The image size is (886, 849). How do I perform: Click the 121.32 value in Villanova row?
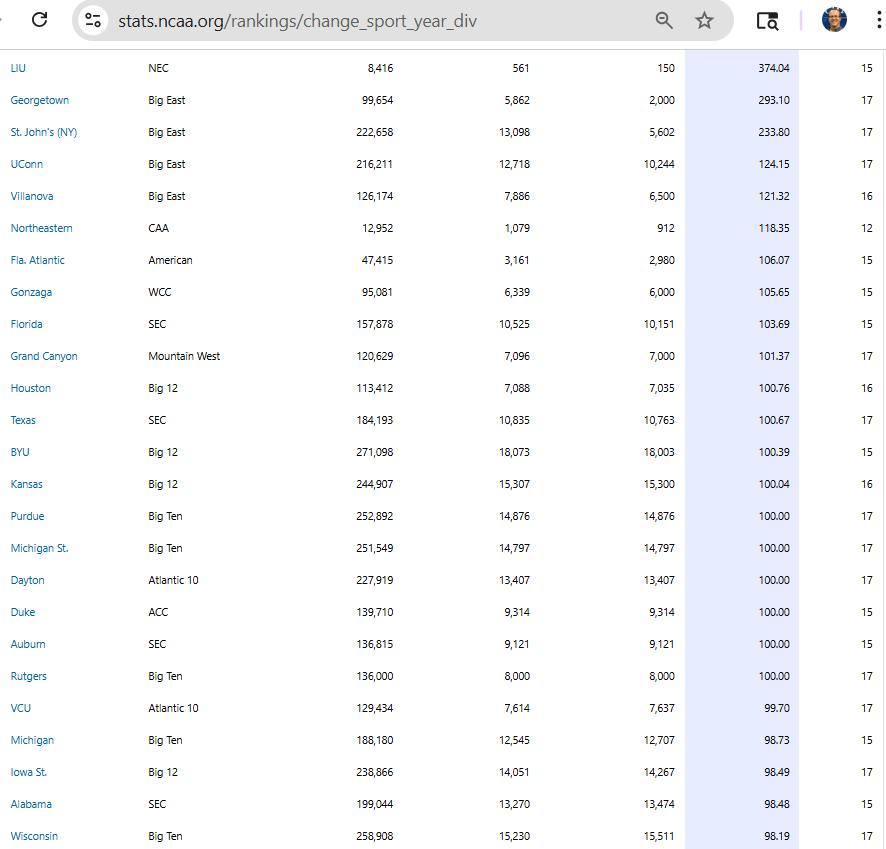774,197
